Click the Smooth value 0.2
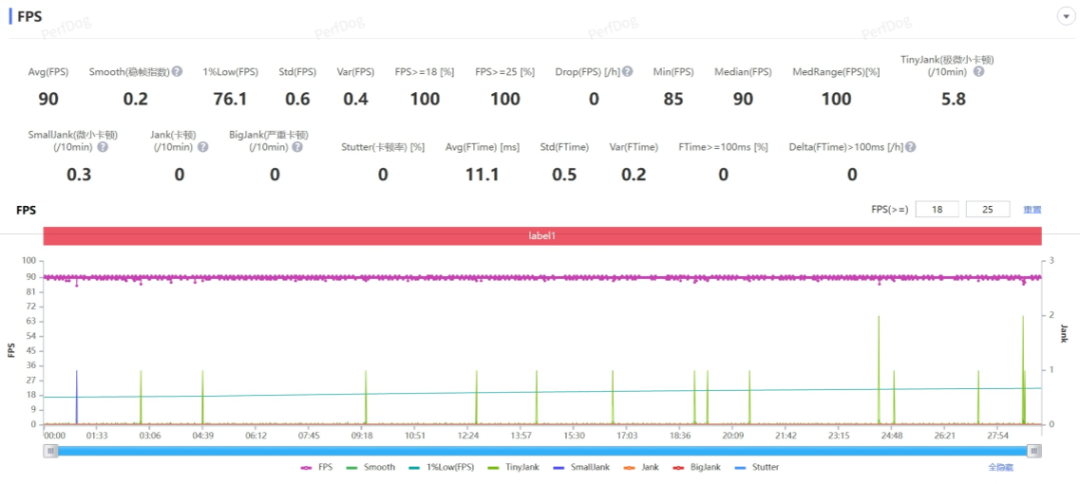Image resolution: width=1080 pixels, height=484 pixels. coord(136,99)
